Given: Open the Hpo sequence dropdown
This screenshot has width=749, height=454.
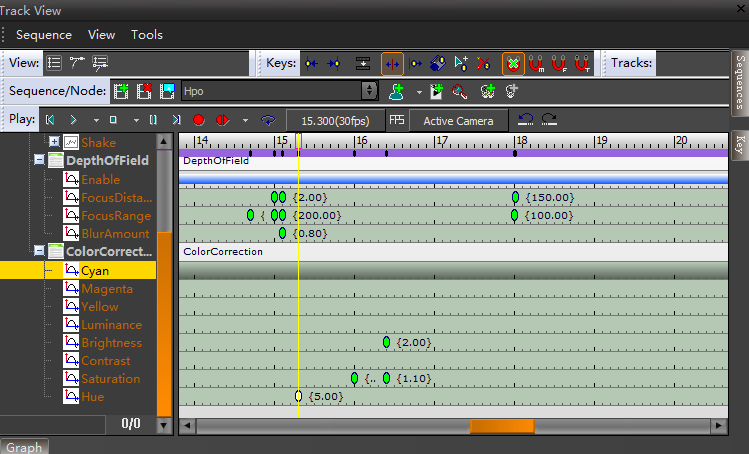Looking at the screenshot, I should tap(370, 91).
